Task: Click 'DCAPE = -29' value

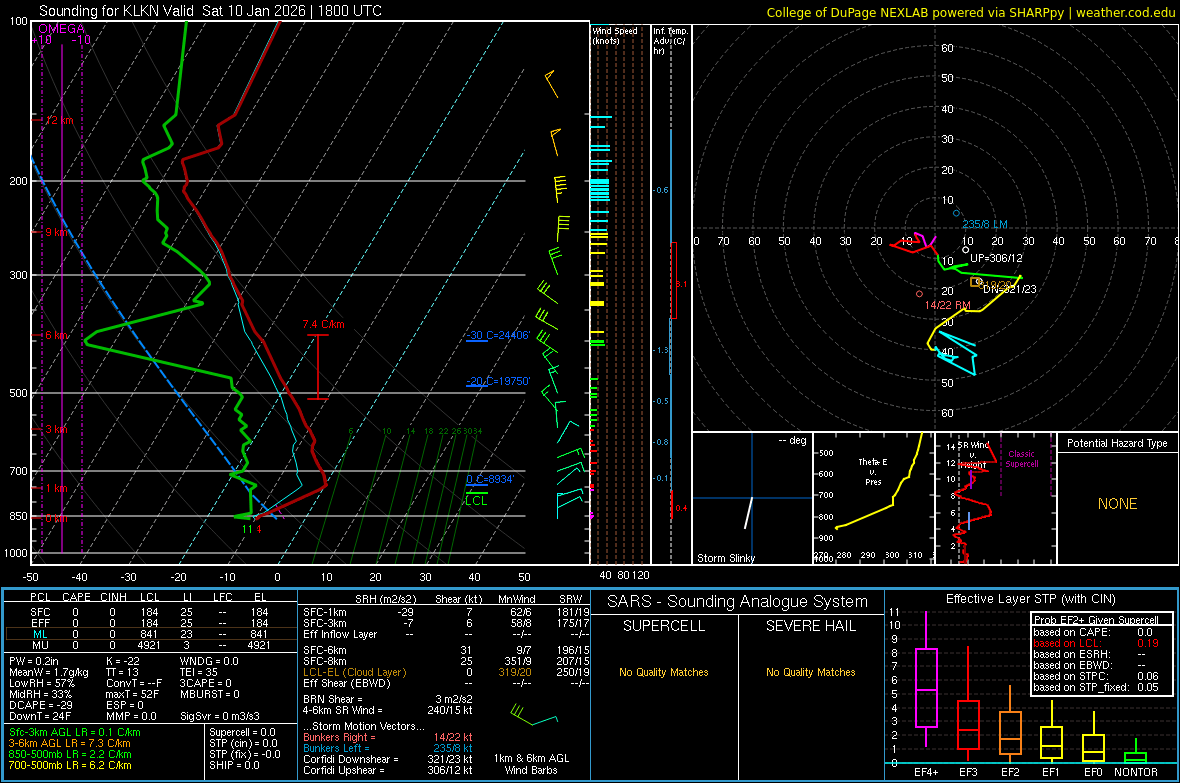Action: [41, 705]
